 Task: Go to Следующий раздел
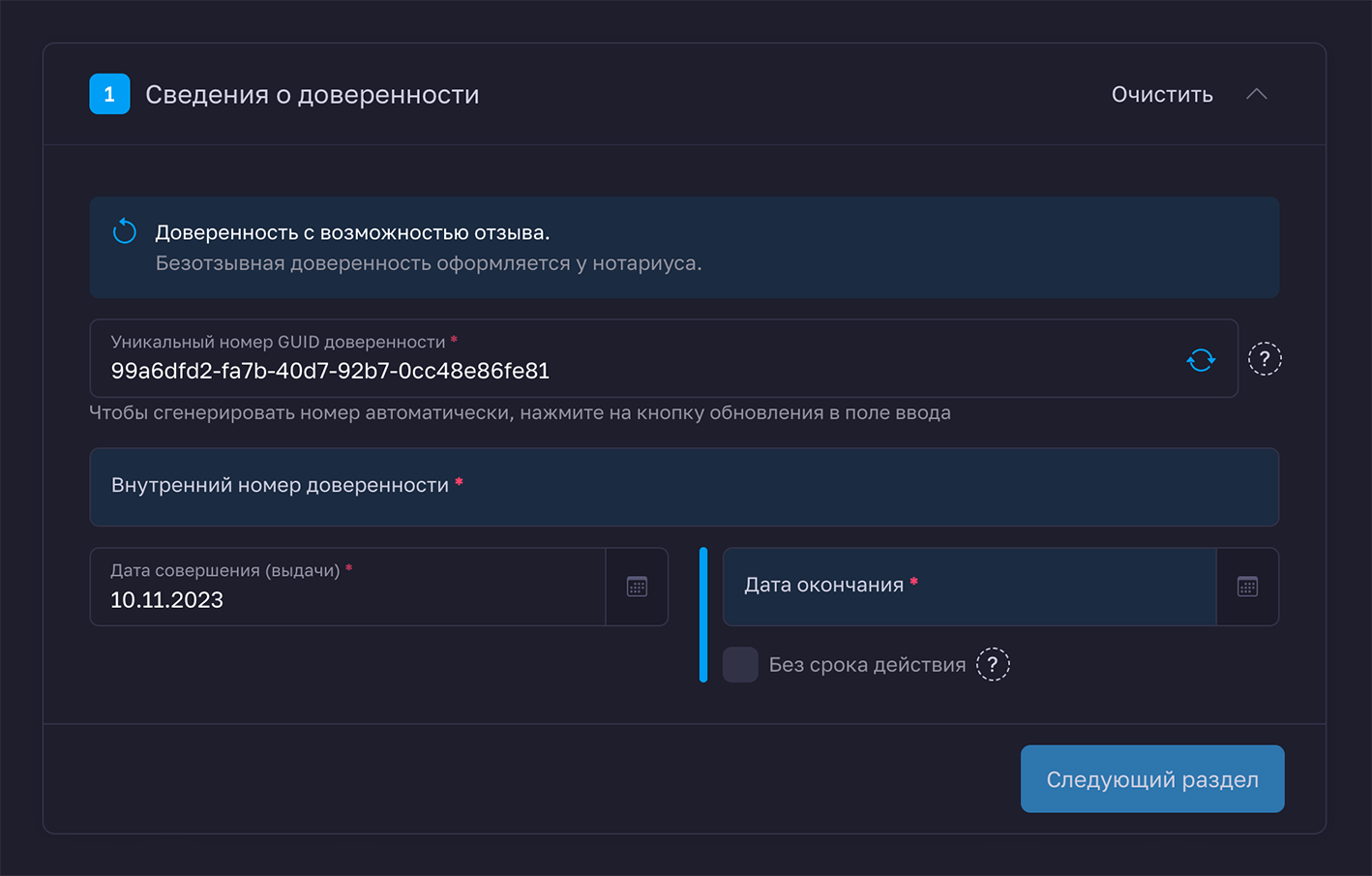[x=1152, y=779]
